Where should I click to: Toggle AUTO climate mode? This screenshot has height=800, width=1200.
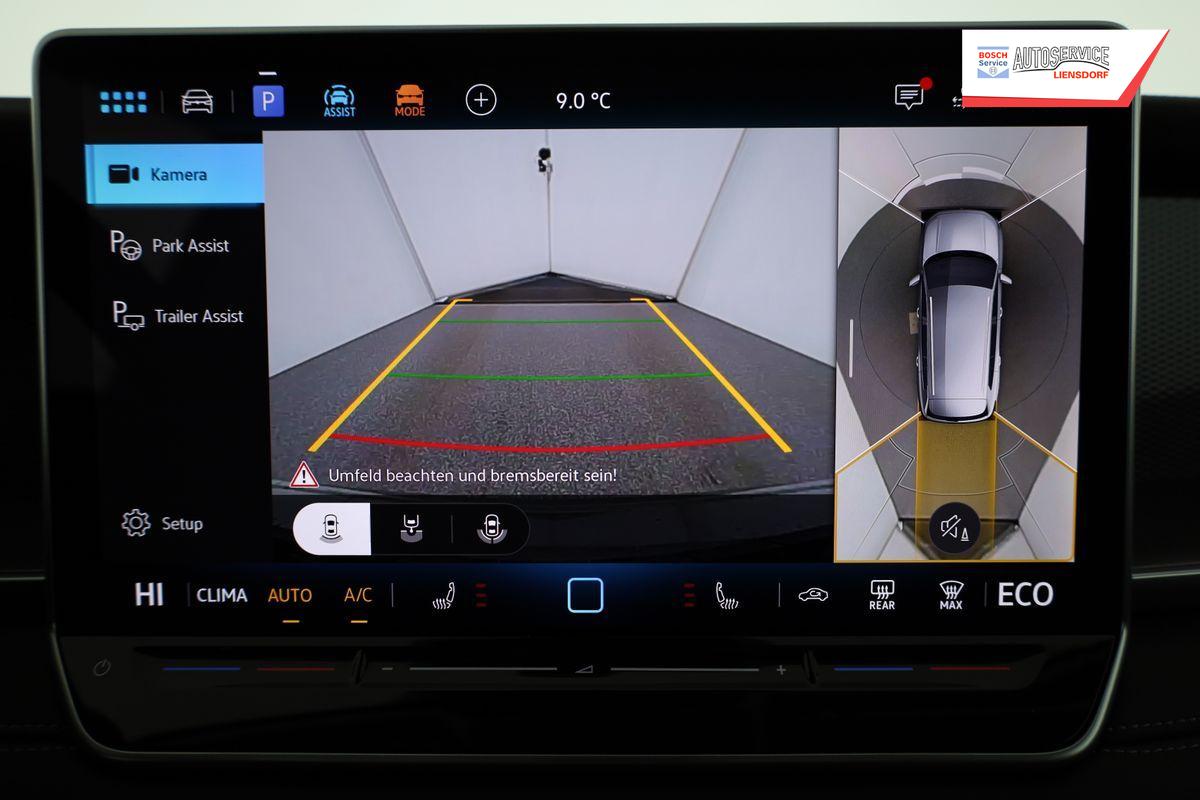click(289, 596)
